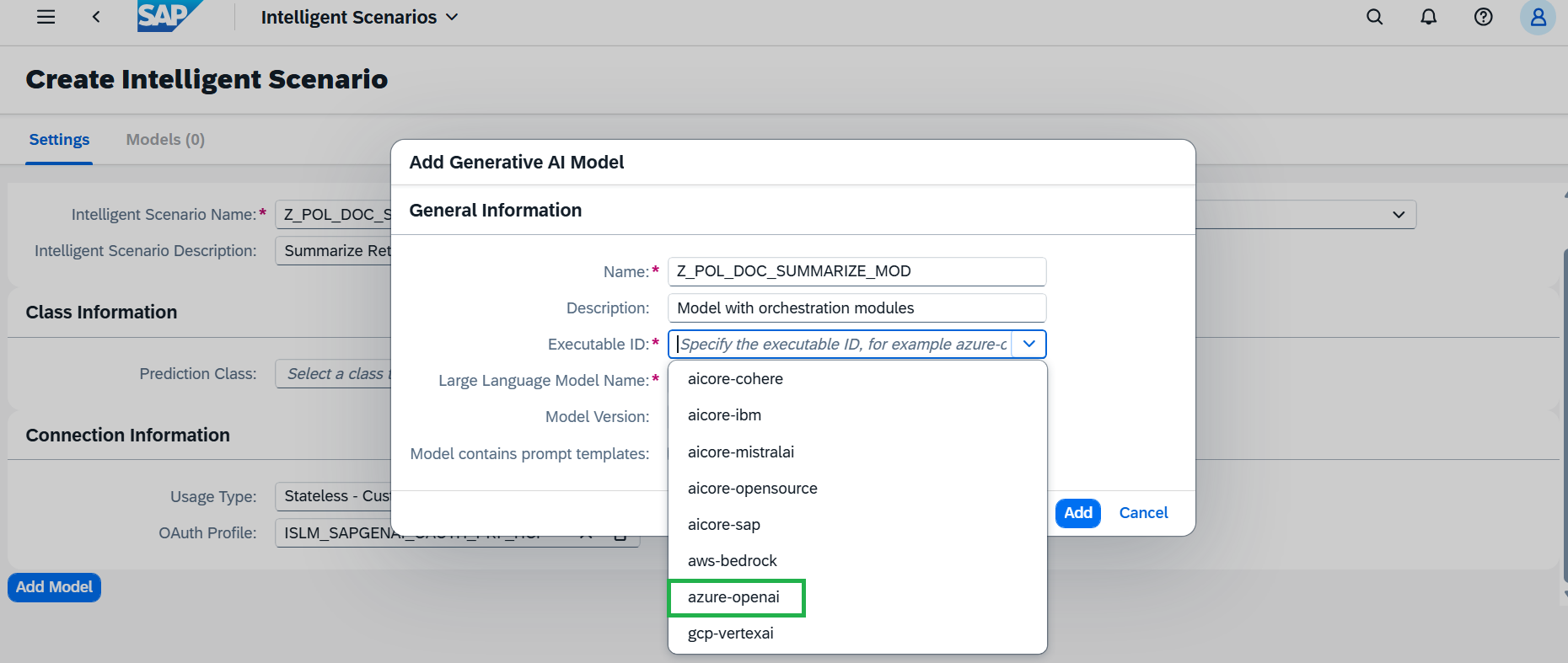Click the Connection Information section title

127,436
